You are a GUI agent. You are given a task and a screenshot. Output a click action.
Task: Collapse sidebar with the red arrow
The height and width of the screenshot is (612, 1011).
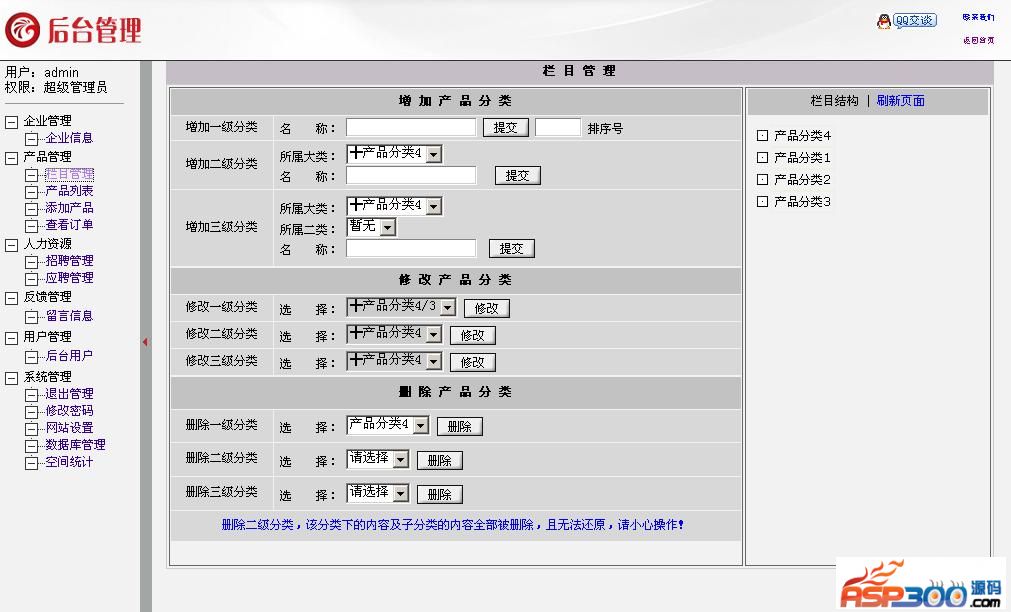tap(145, 342)
